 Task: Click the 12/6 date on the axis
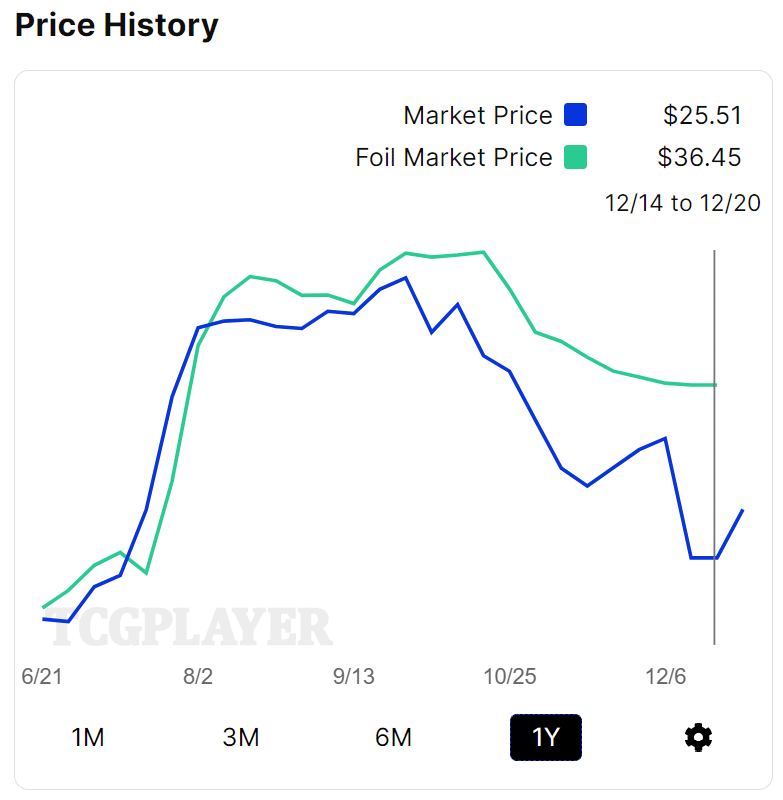point(665,676)
